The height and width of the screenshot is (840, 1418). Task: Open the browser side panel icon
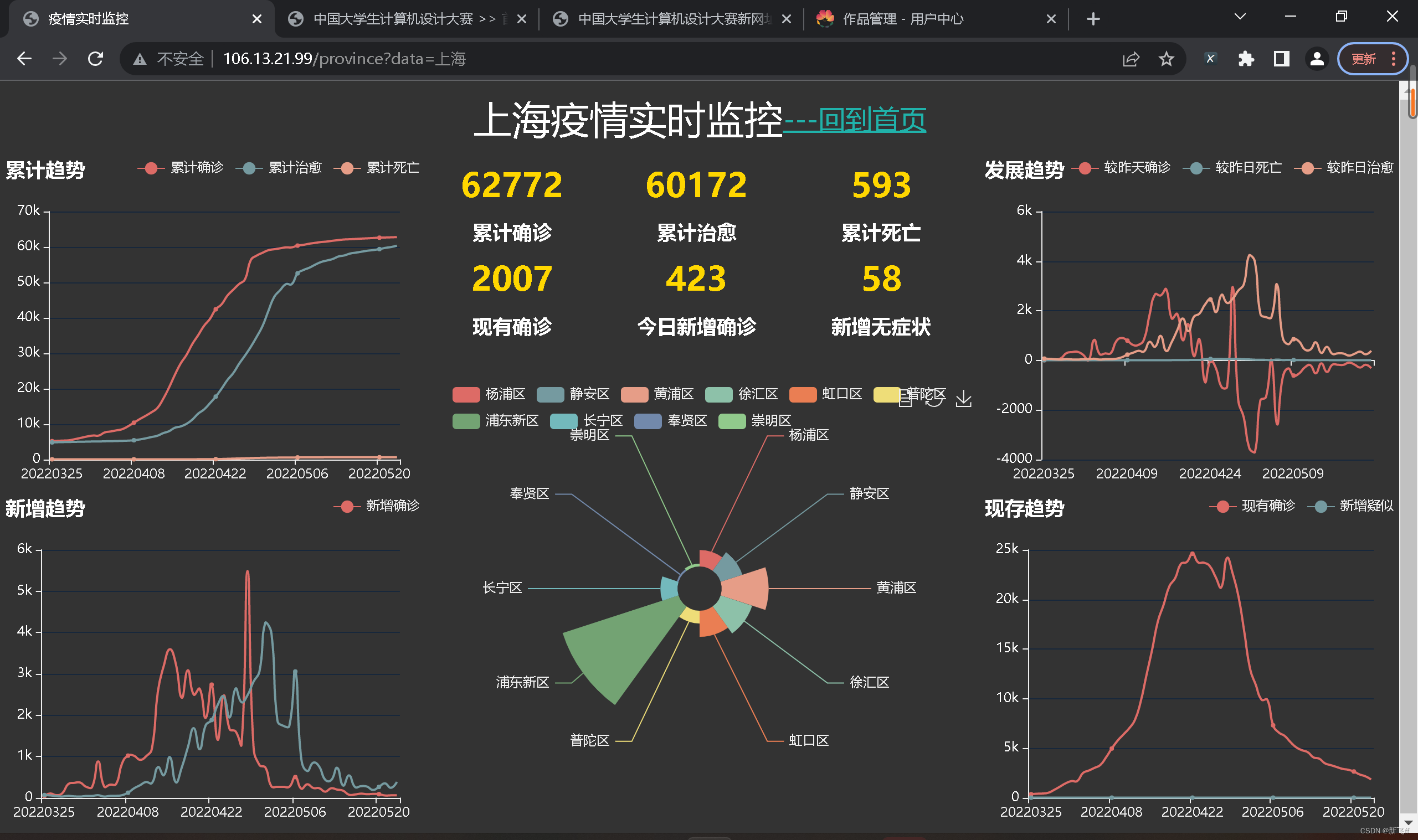point(1281,59)
